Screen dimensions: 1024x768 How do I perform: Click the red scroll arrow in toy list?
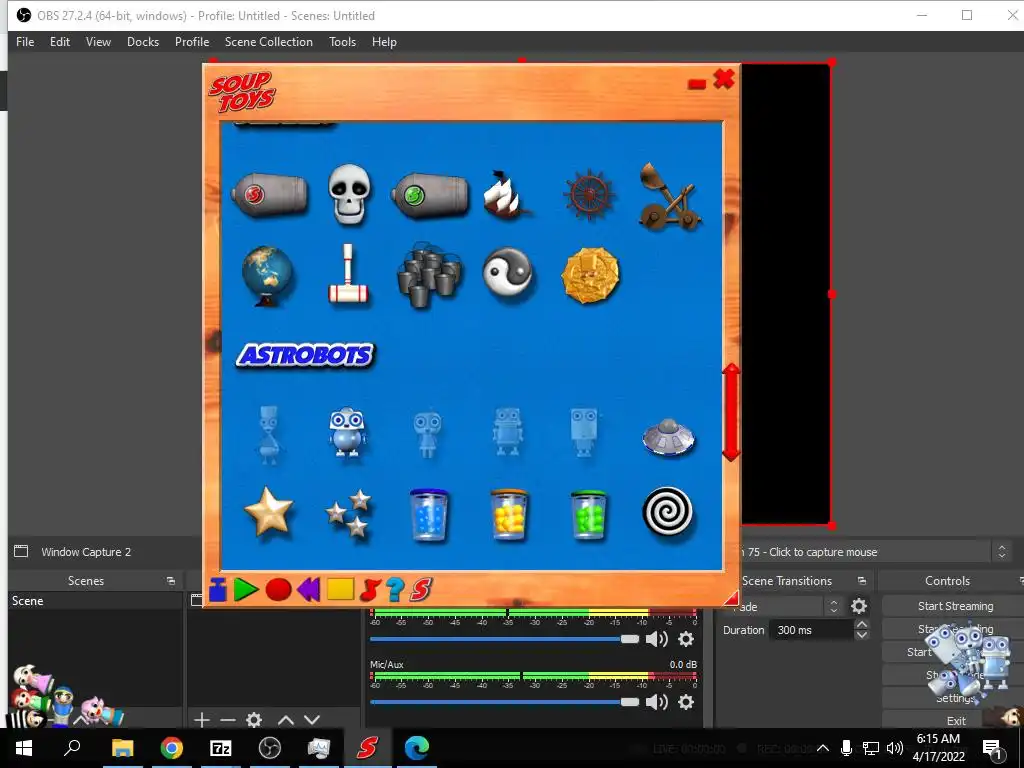(731, 412)
